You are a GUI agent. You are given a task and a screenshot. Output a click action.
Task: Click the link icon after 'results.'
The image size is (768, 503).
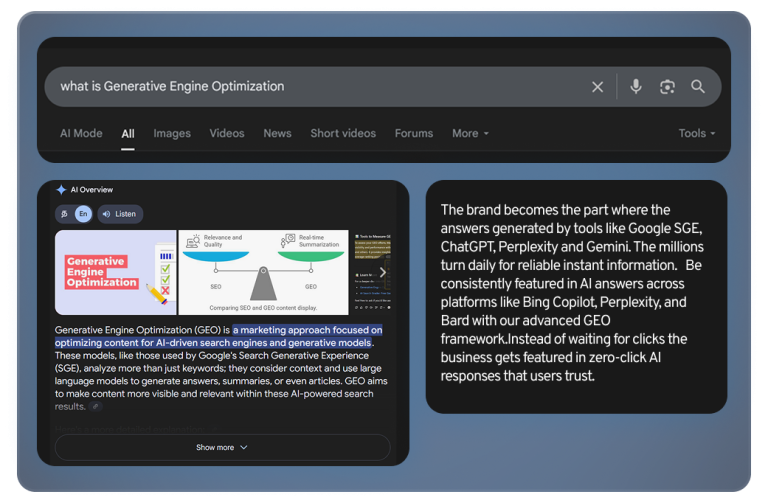coord(96,407)
